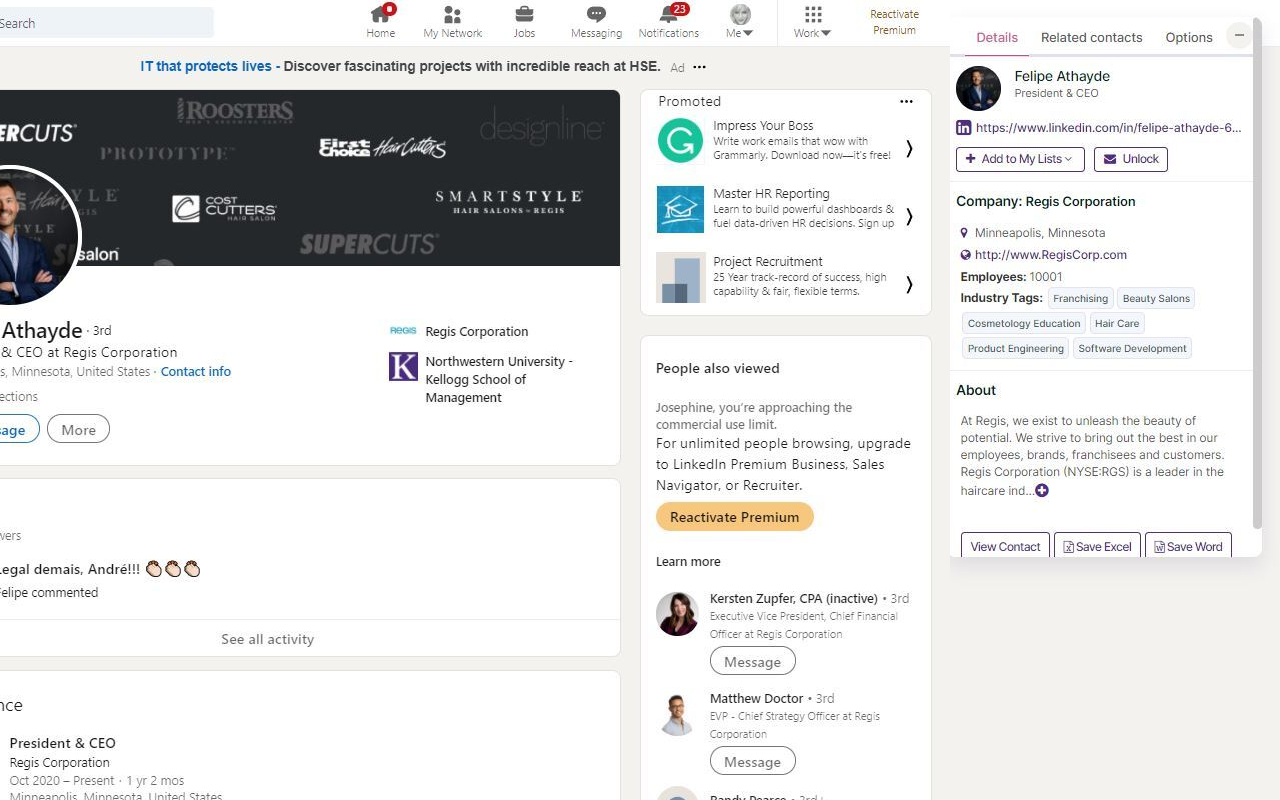The image size is (1280, 800).
Task: Minimize the extension panel
Action: (x=1239, y=35)
